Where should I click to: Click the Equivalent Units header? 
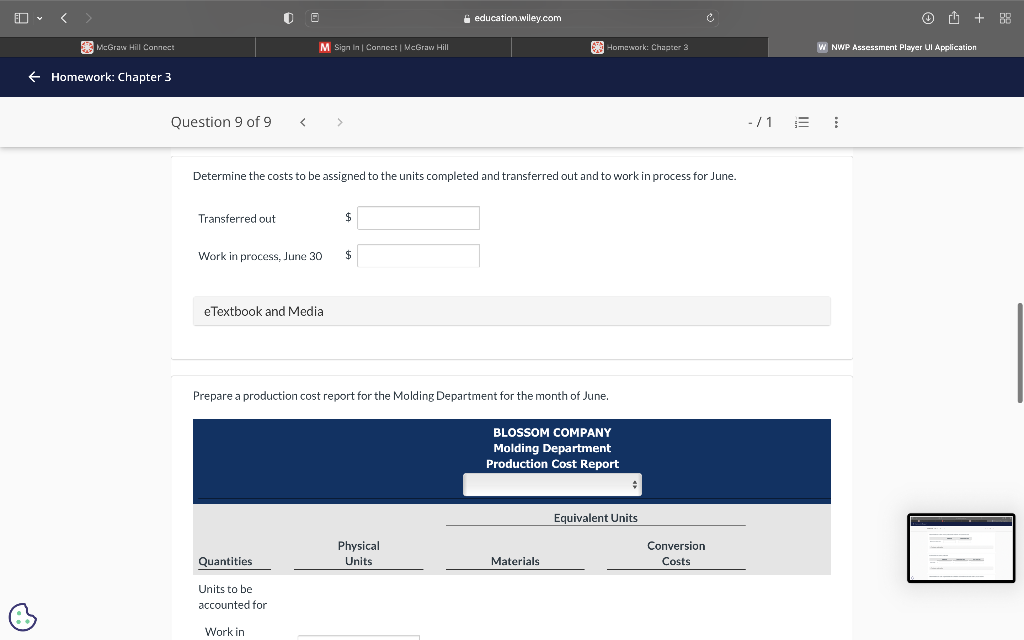(596, 518)
